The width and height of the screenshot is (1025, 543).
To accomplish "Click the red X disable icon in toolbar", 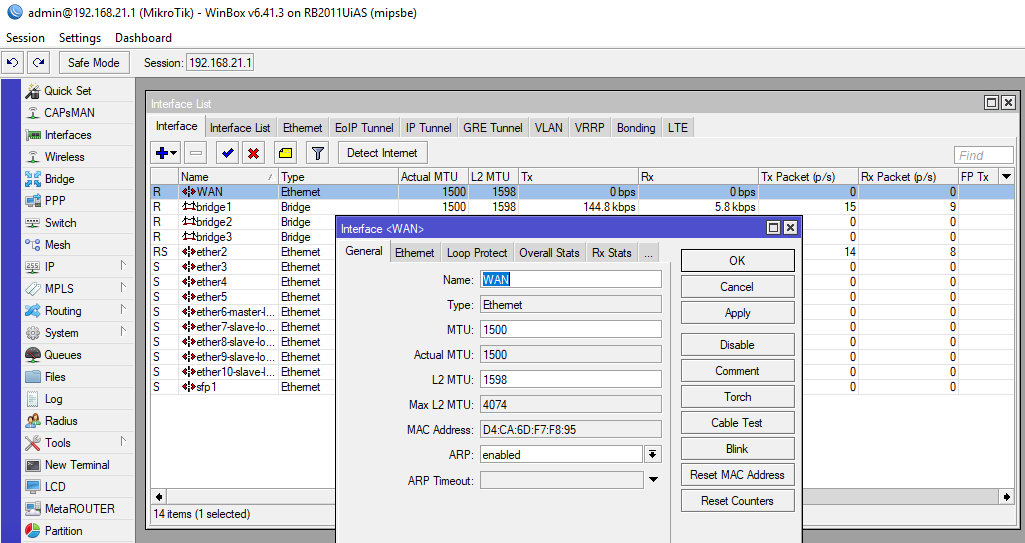I will (254, 153).
